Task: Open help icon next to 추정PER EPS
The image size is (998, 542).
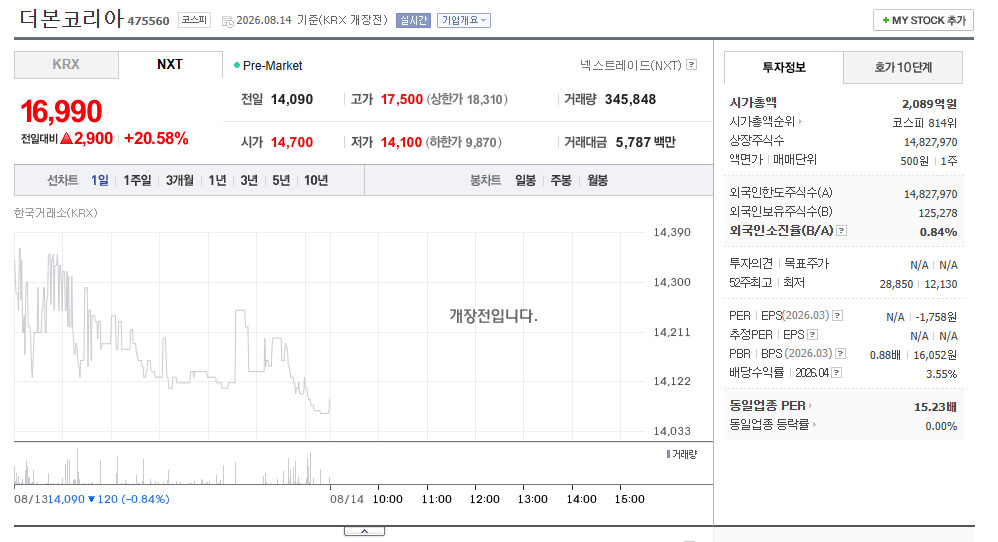Action: tap(812, 335)
